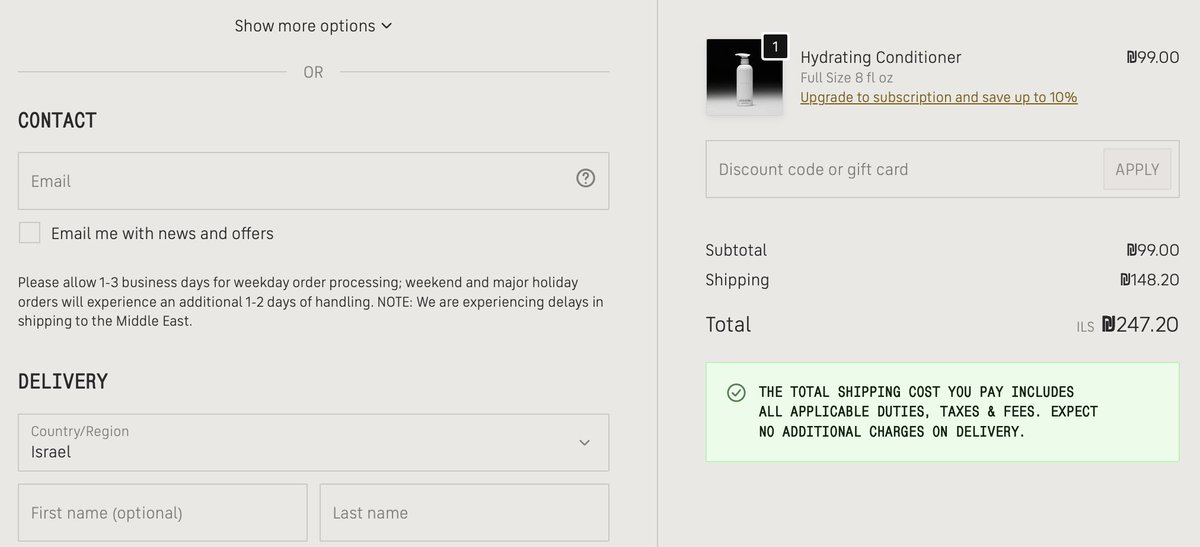Click the green checkmark icon in shipping notice
This screenshot has height=547, width=1200.
click(736, 392)
